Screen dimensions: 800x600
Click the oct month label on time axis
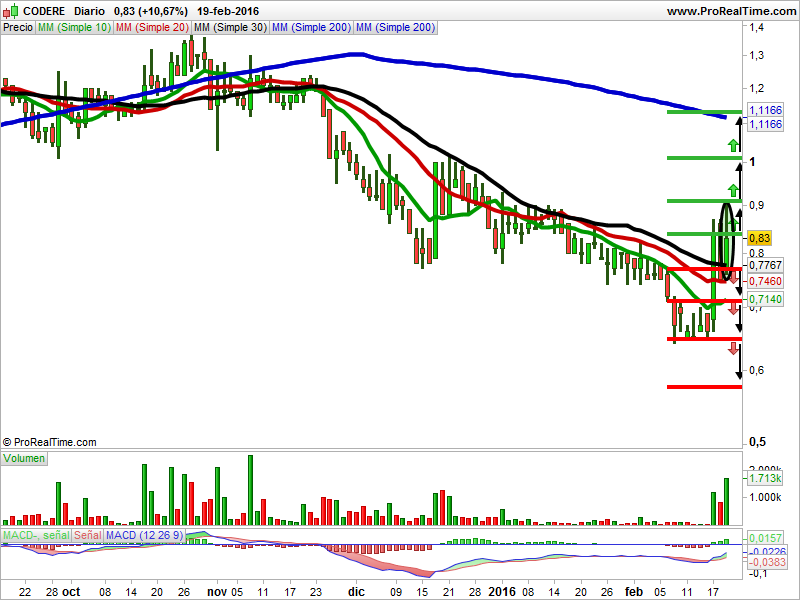(x=71, y=592)
